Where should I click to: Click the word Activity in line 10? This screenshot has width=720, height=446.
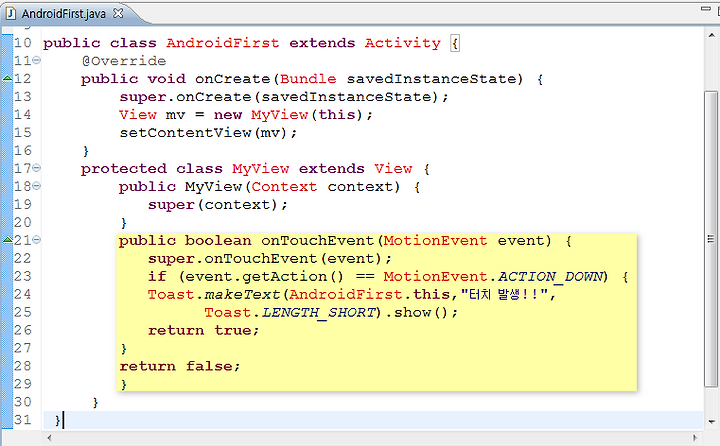[x=403, y=43]
